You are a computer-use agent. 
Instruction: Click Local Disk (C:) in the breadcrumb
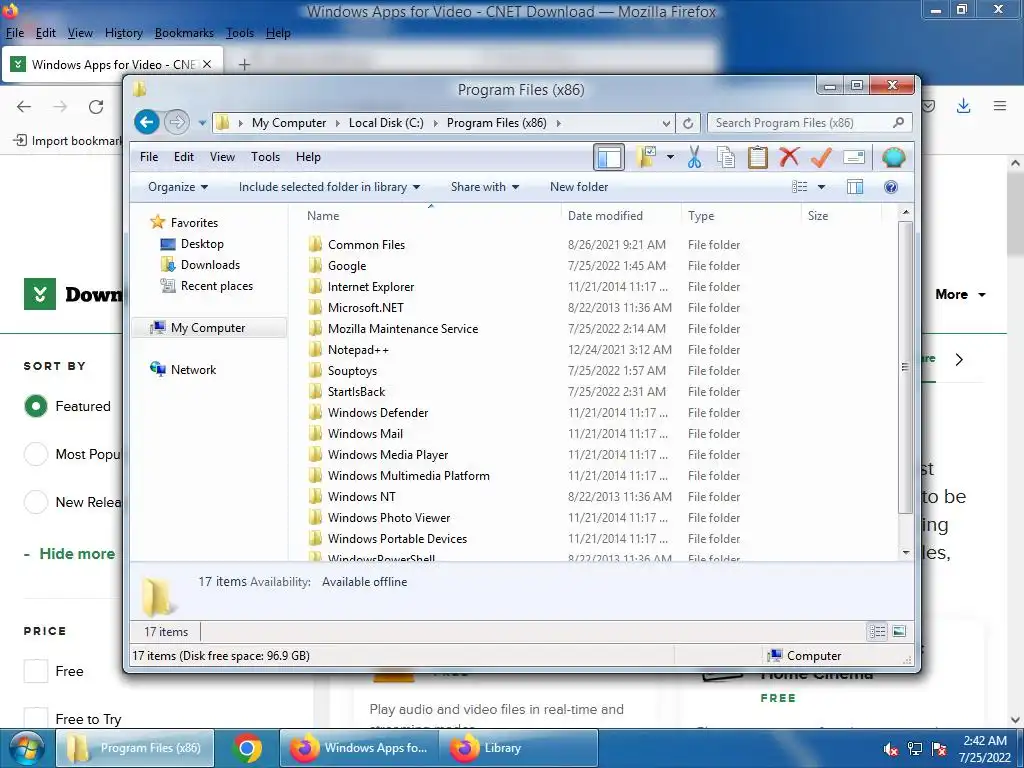pyautogui.click(x=386, y=123)
